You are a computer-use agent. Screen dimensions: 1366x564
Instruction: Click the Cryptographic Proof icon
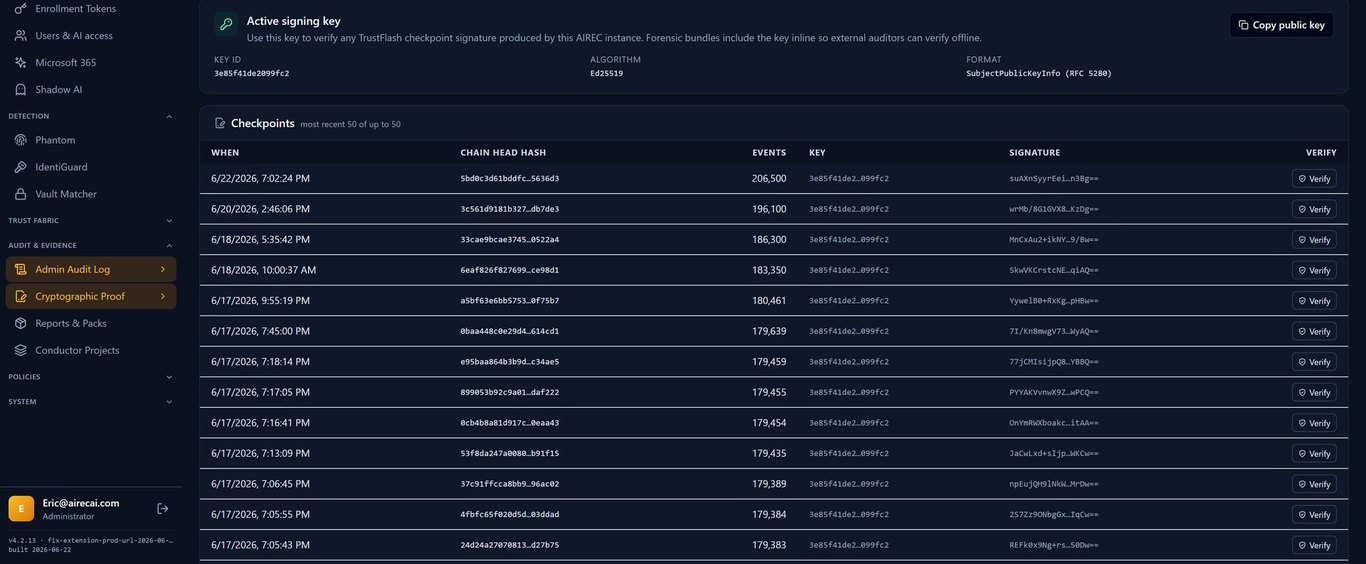coord(21,296)
